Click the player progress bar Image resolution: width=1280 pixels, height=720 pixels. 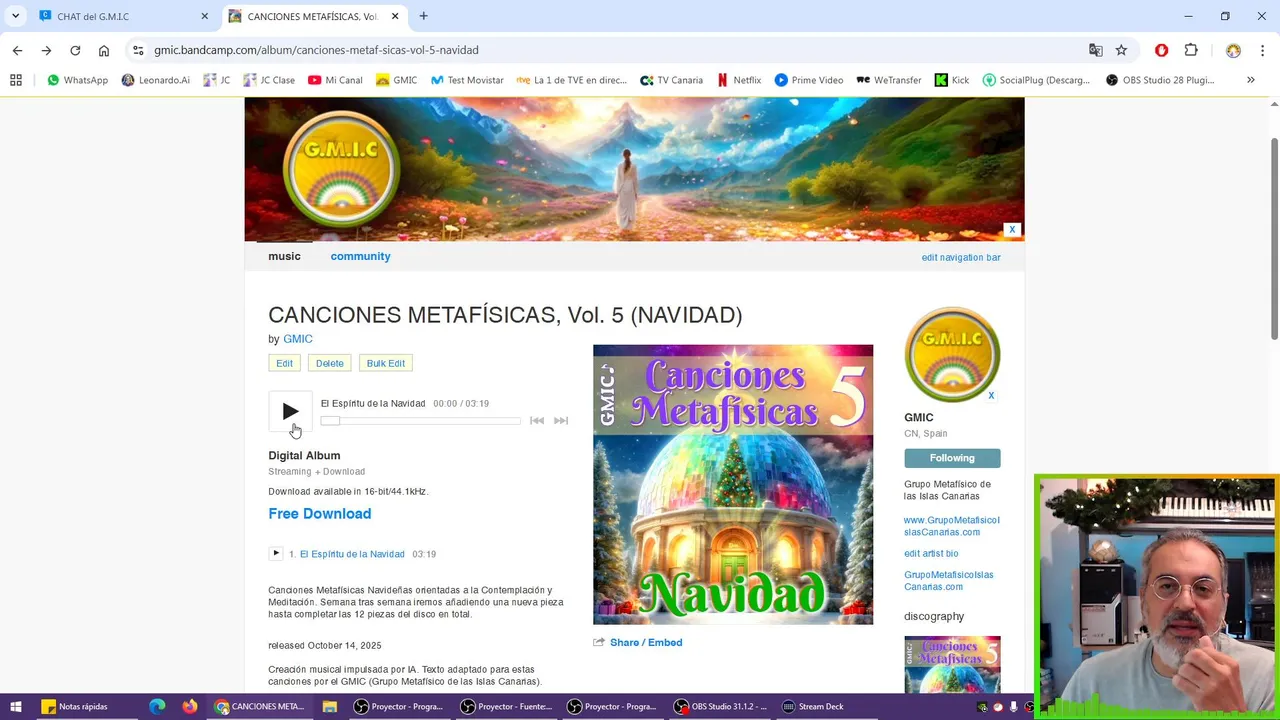pyautogui.click(x=421, y=421)
